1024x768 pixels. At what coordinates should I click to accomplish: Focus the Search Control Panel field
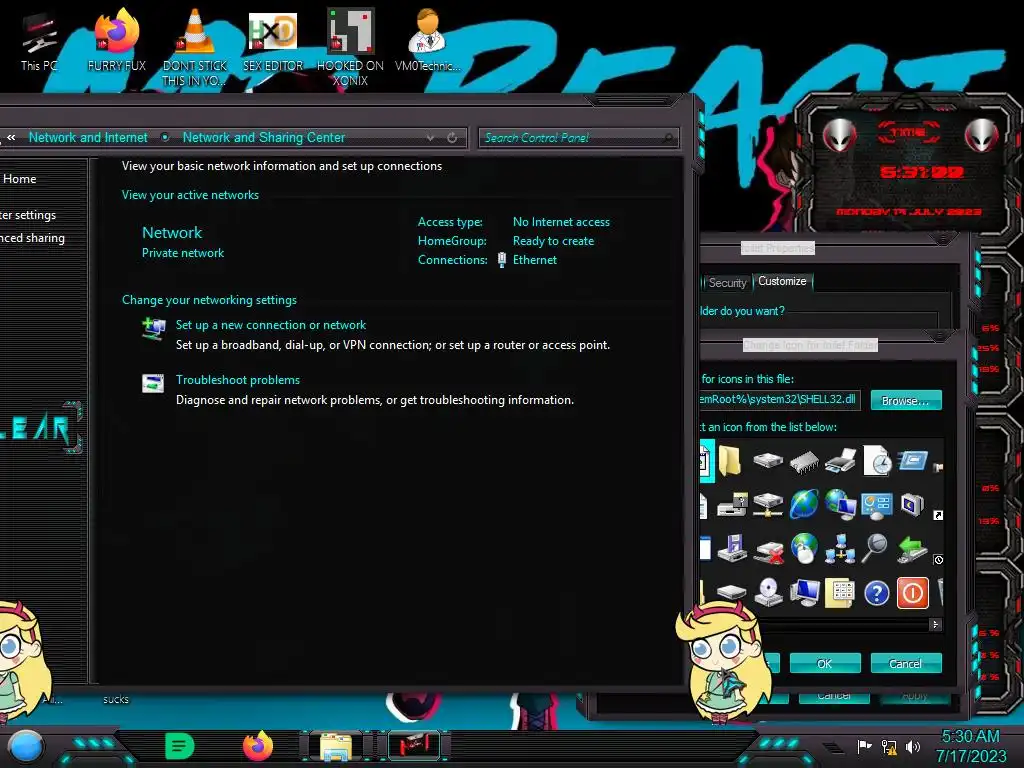tap(579, 138)
